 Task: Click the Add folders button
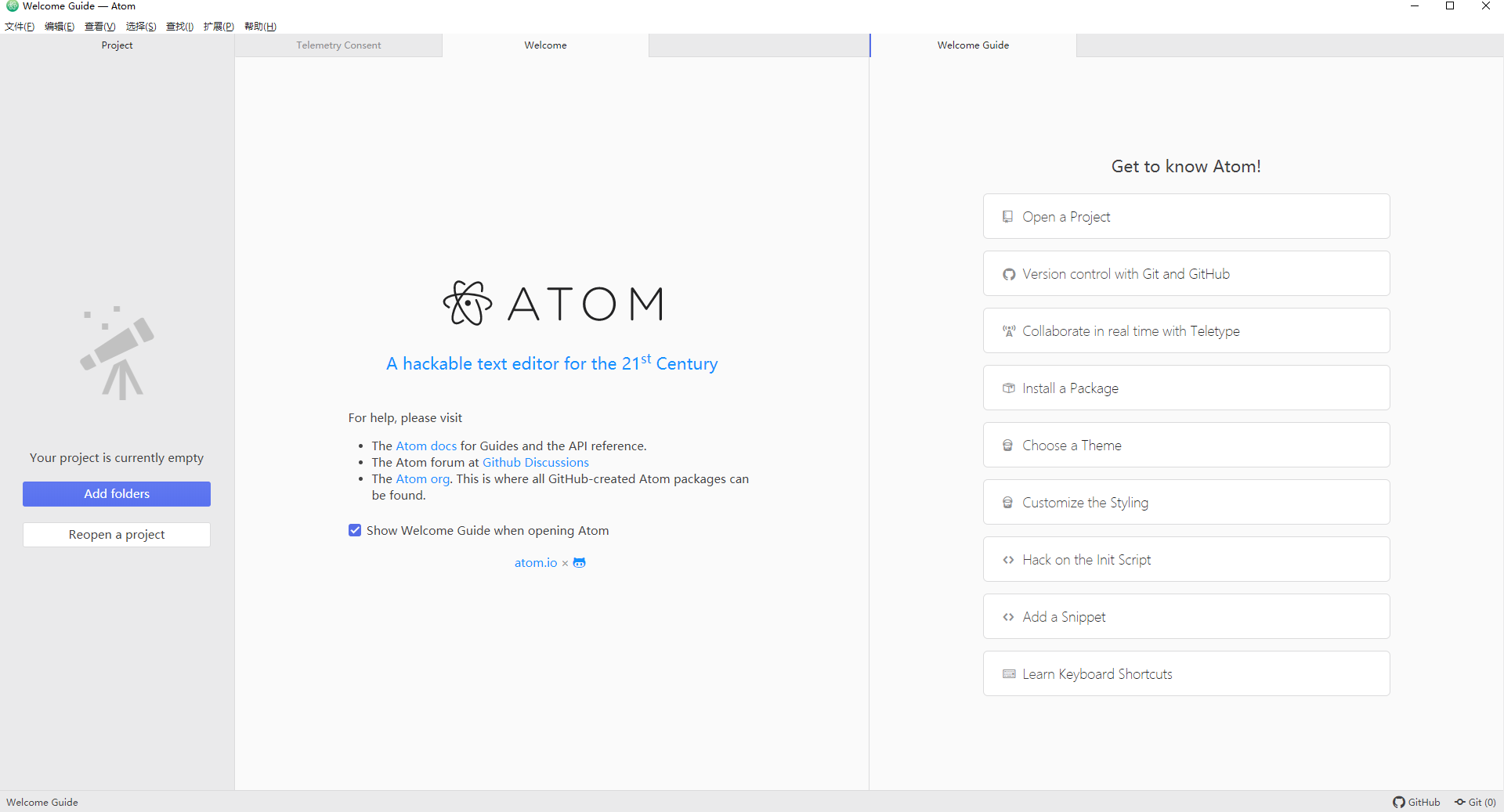pyautogui.click(x=117, y=494)
